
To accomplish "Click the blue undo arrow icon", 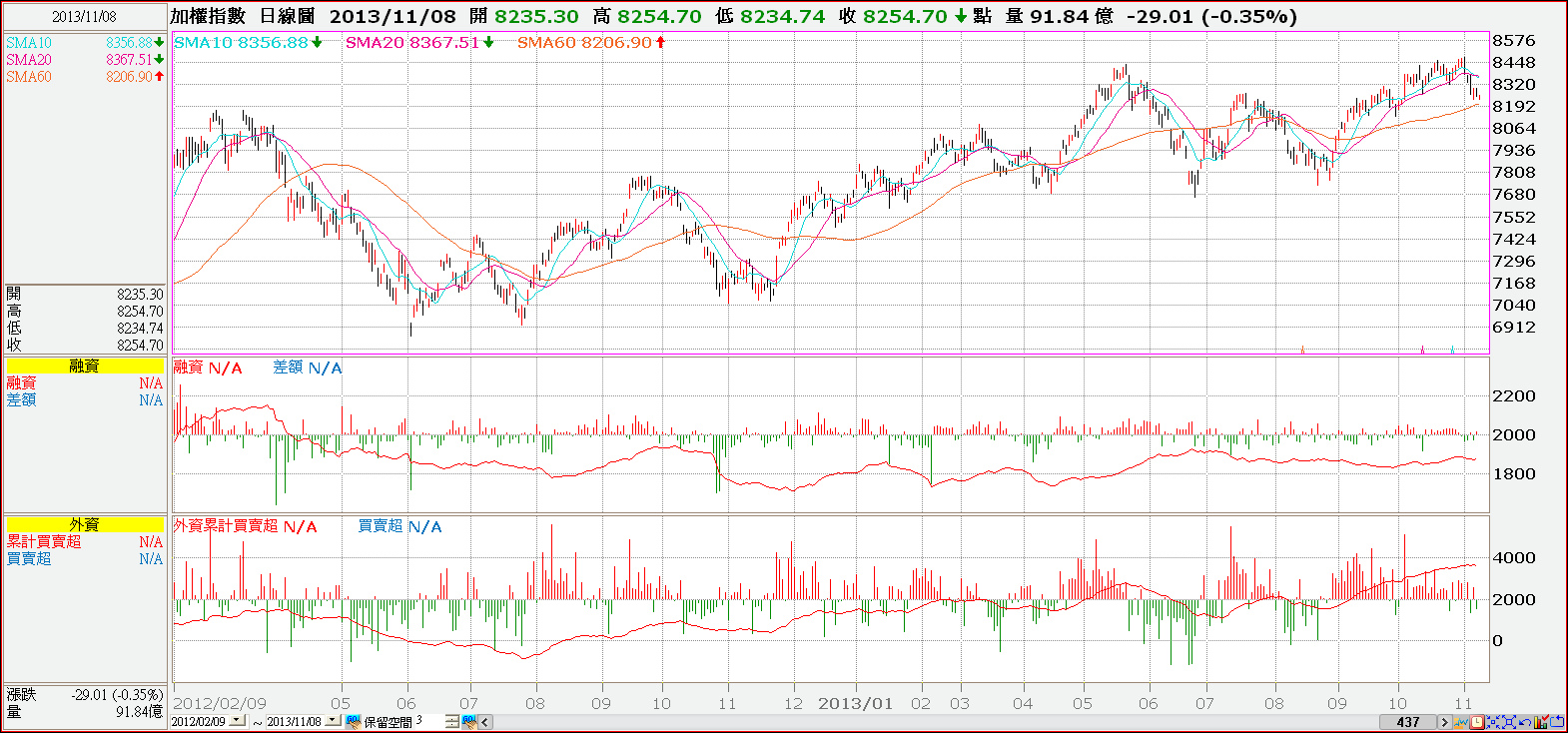I will click(x=1525, y=722).
